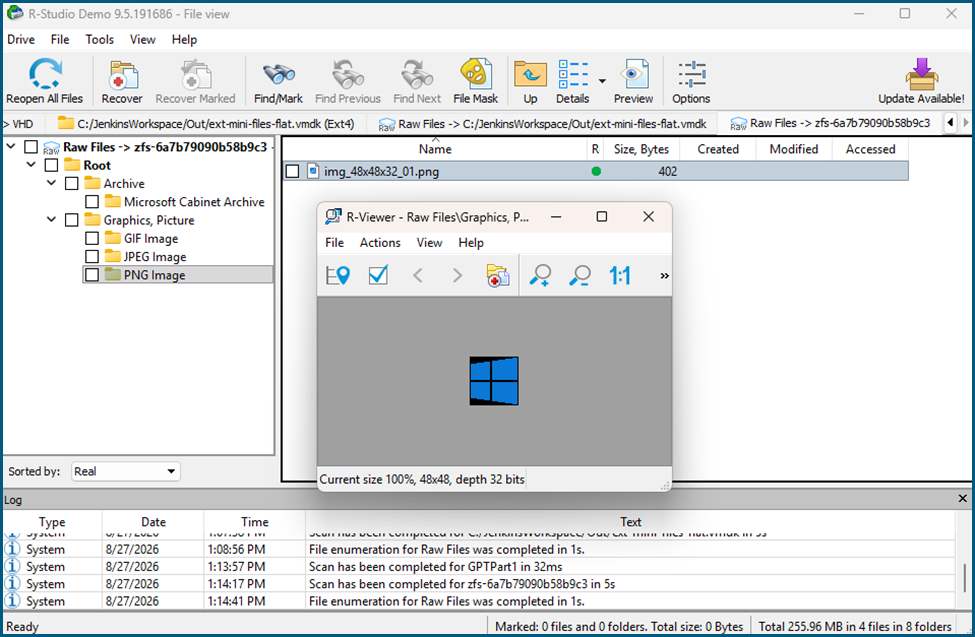Viewport: 975px width, 637px height.
Task: Click Reopen All Files toolbar icon
Action: point(45,81)
